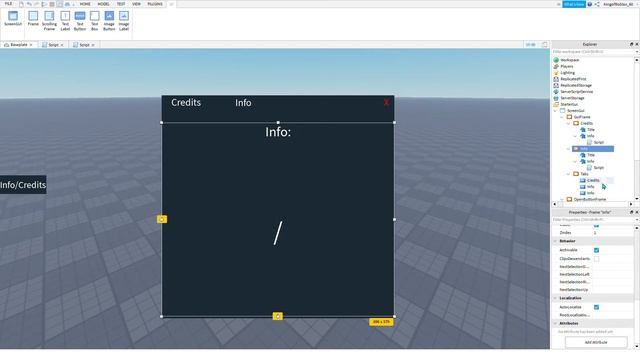
Task: Open the Explorer filter dropdown arrow
Action: click(x=637, y=52)
